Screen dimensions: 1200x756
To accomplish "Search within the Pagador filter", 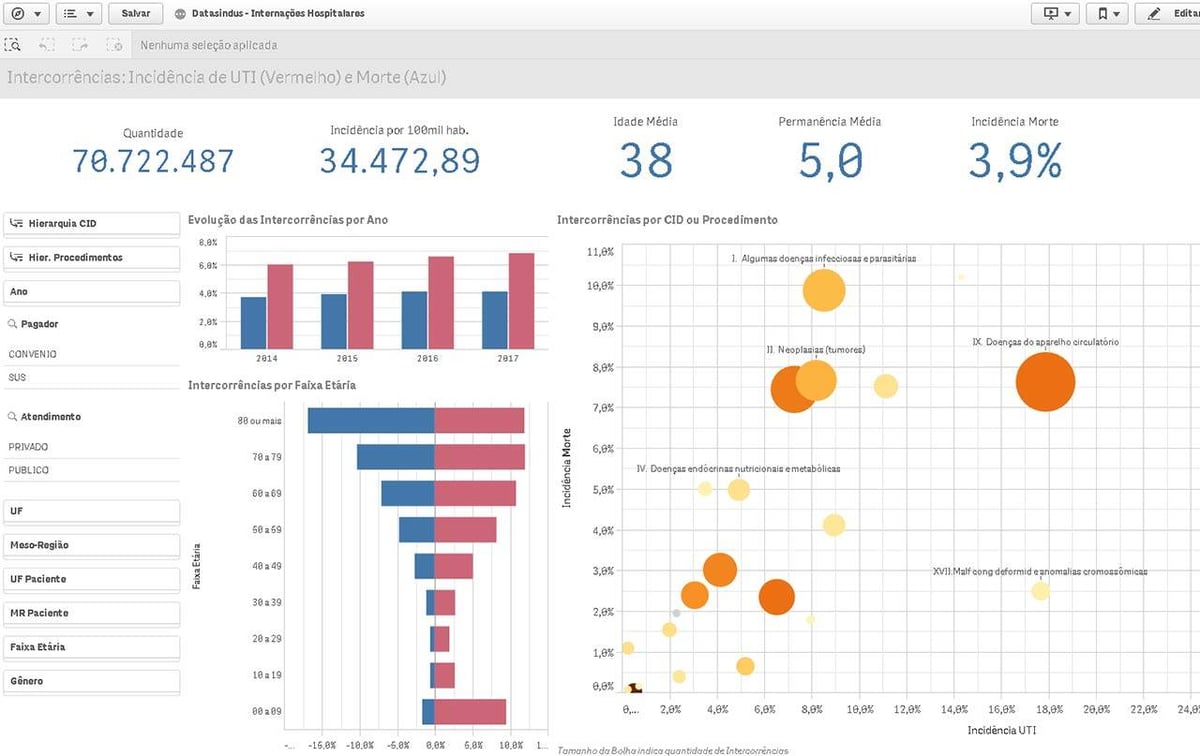I will (x=12, y=325).
